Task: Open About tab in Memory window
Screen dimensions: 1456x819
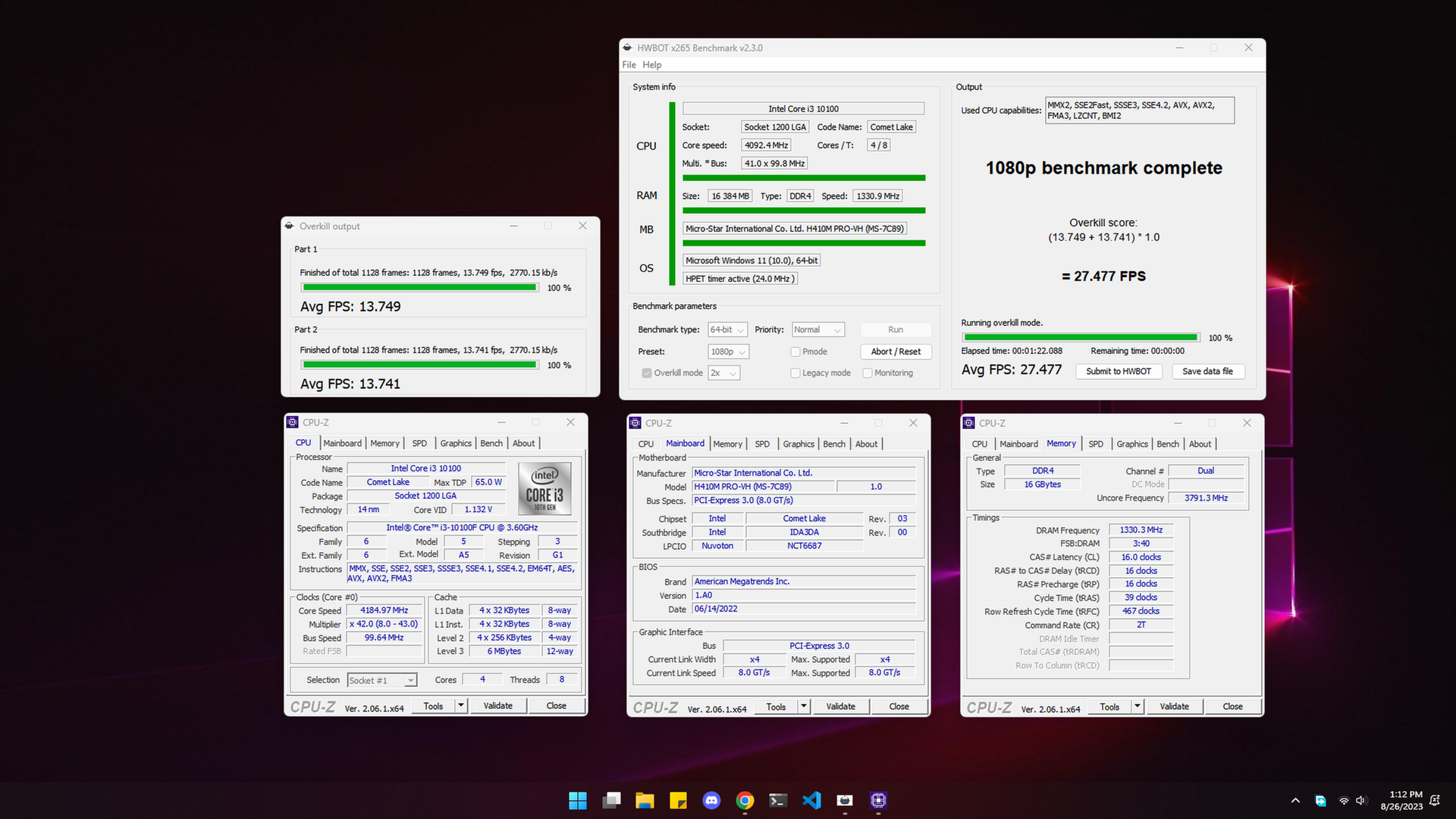Action: point(1200,444)
